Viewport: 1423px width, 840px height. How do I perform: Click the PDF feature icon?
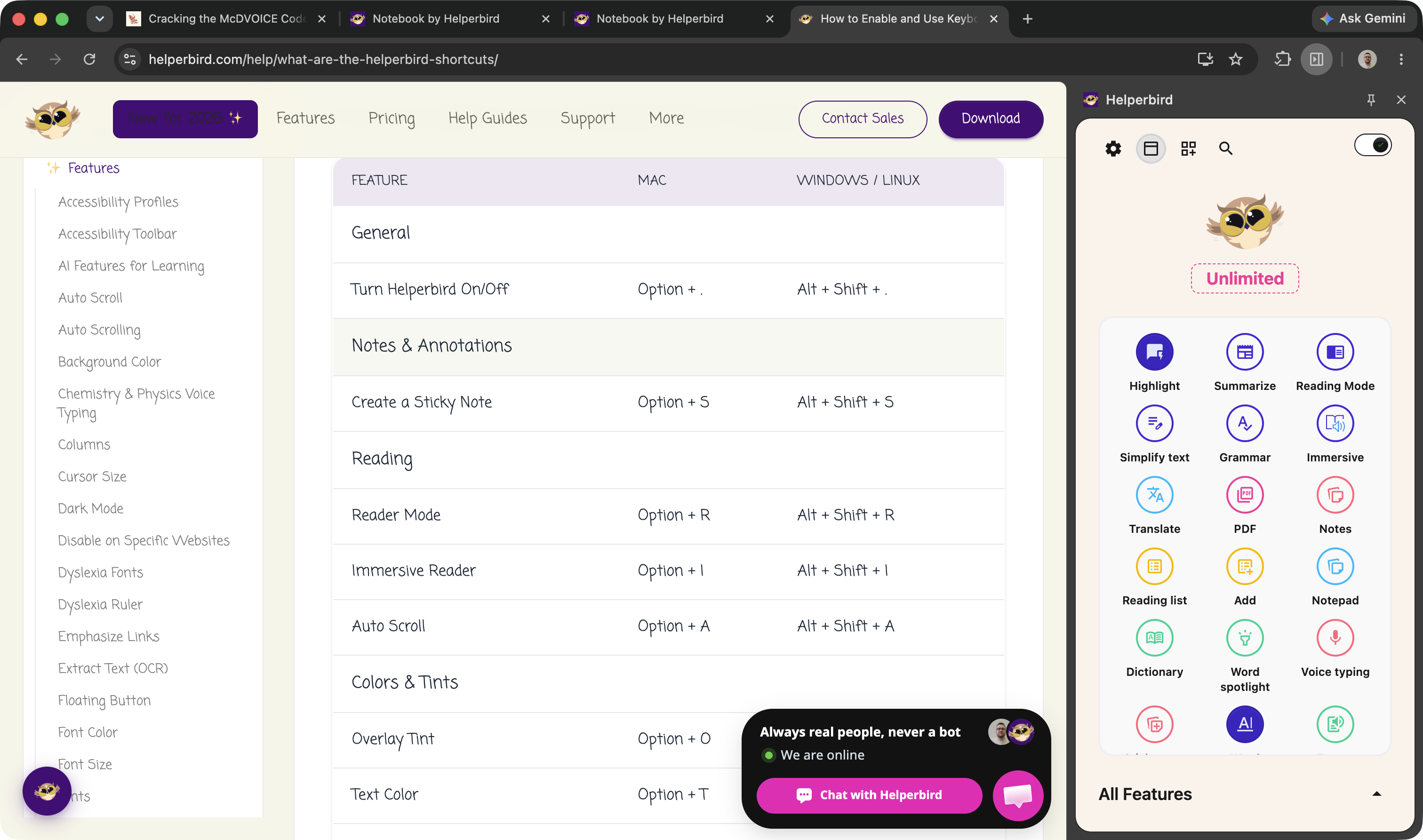coord(1245,495)
